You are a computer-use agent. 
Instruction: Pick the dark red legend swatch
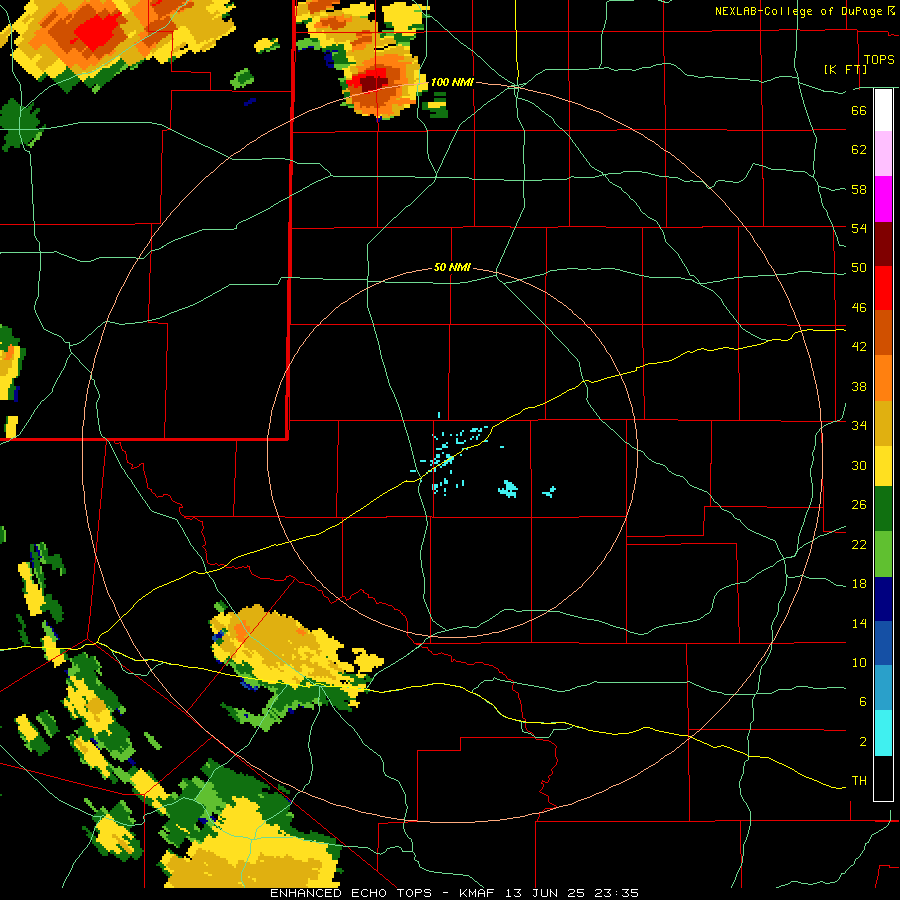coord(883,243)
